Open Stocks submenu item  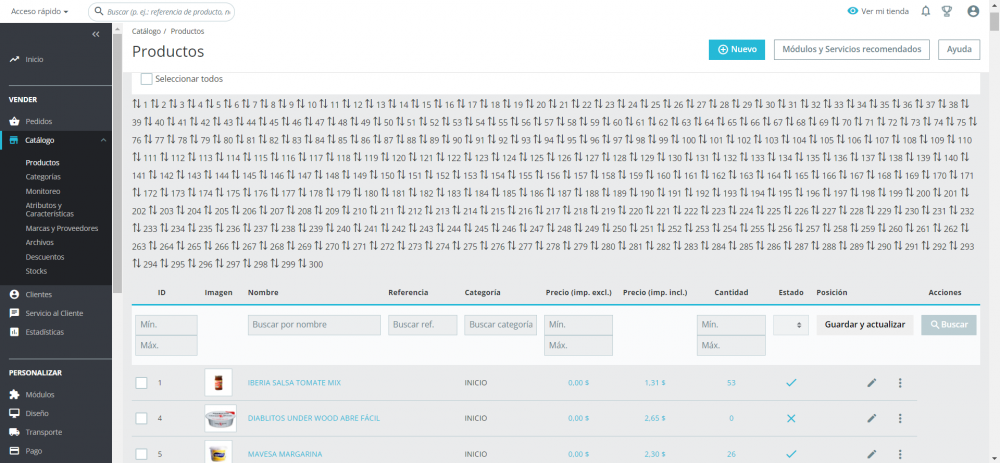36,271
